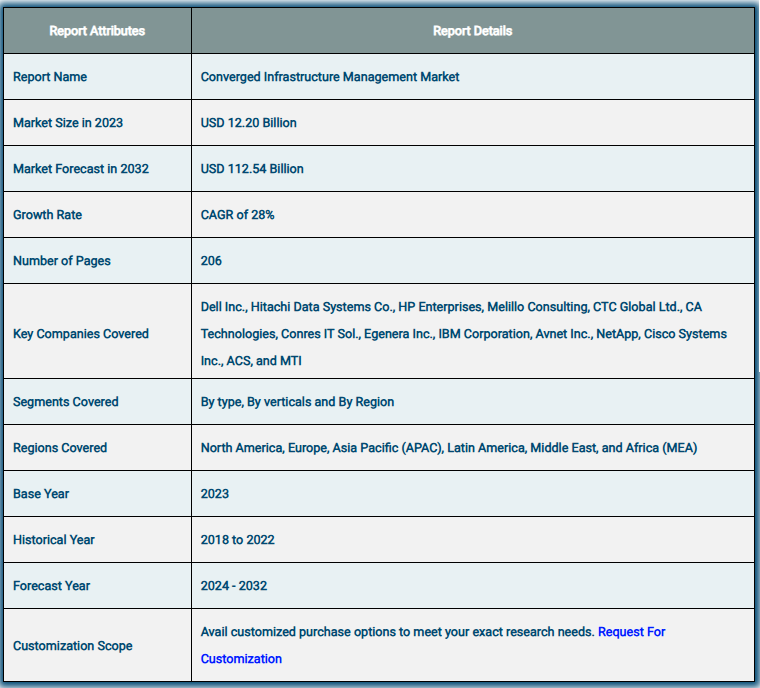
Task: Click the Report Attributes column header
Action: [x=97, y=31]
